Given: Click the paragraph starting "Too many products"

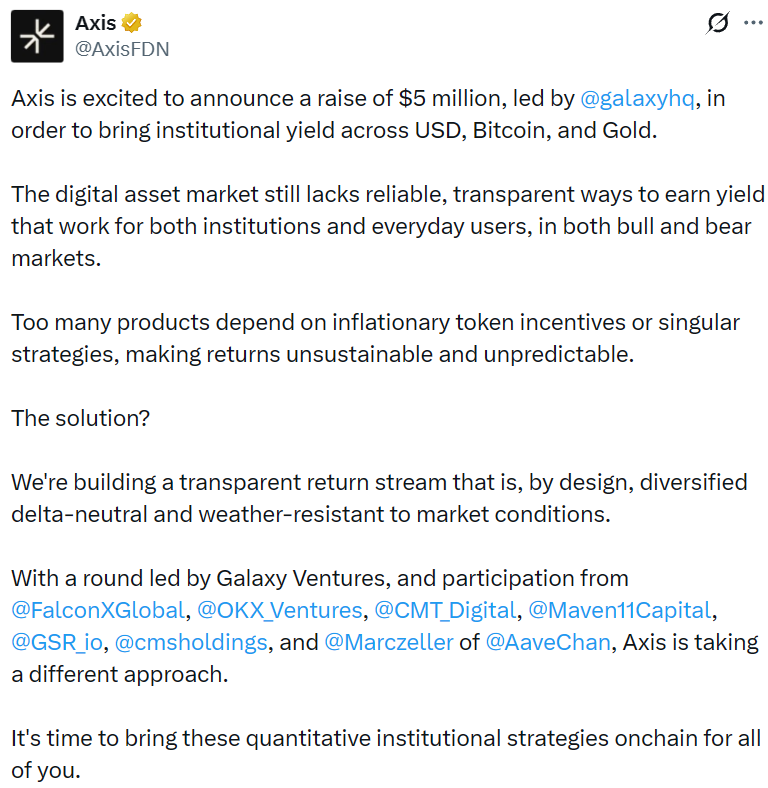Looking at the screenshot, I should coord(375,338).
